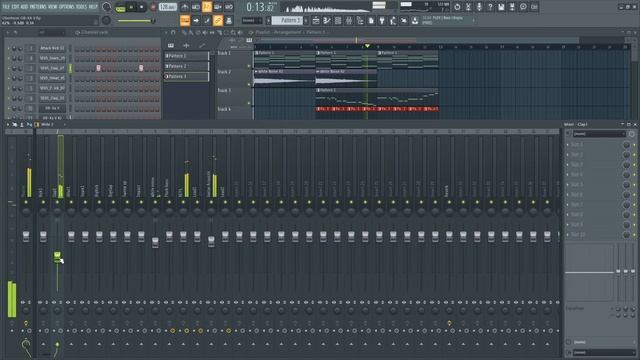Open the mixer view icon

pos(349,20)
